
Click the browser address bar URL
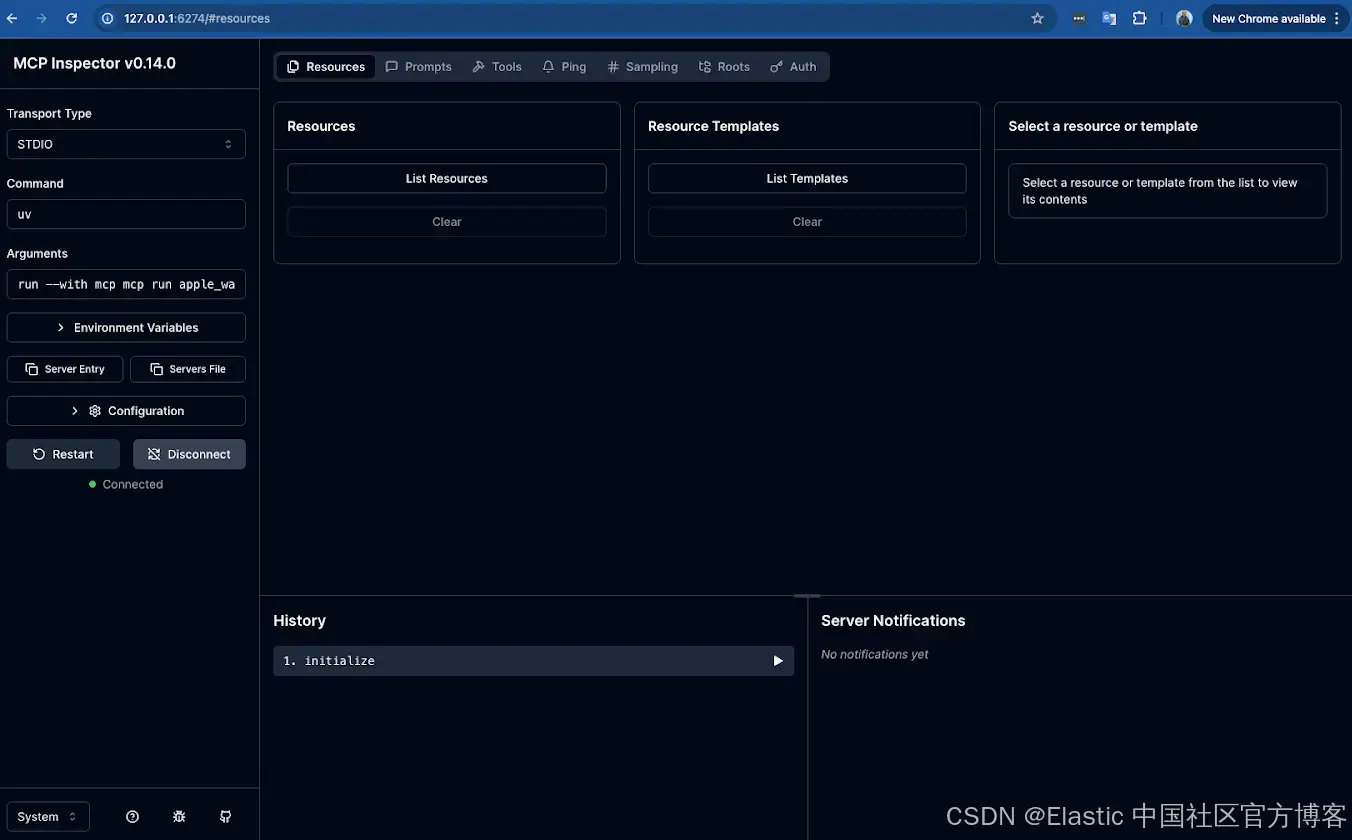[x=197, y=18]
